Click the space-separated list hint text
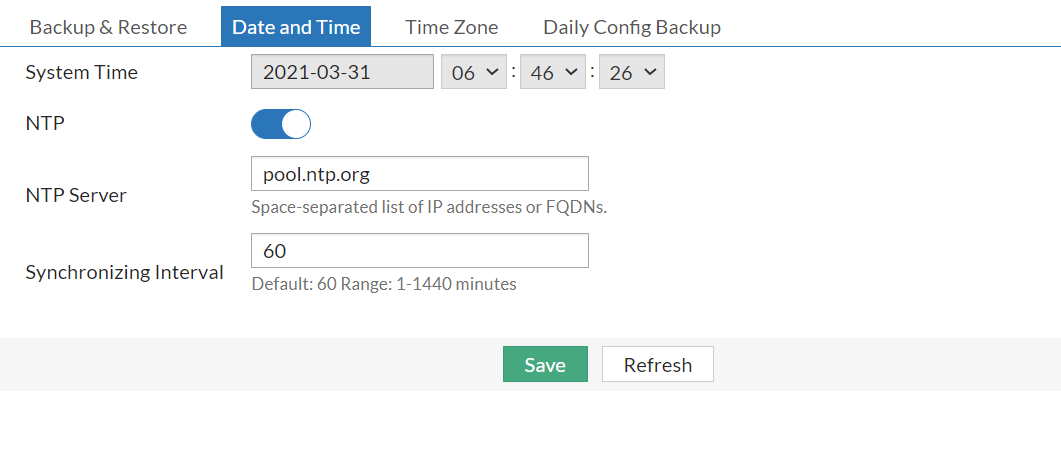This screenshot has width=1061, height=459. (x=429, y=207)
